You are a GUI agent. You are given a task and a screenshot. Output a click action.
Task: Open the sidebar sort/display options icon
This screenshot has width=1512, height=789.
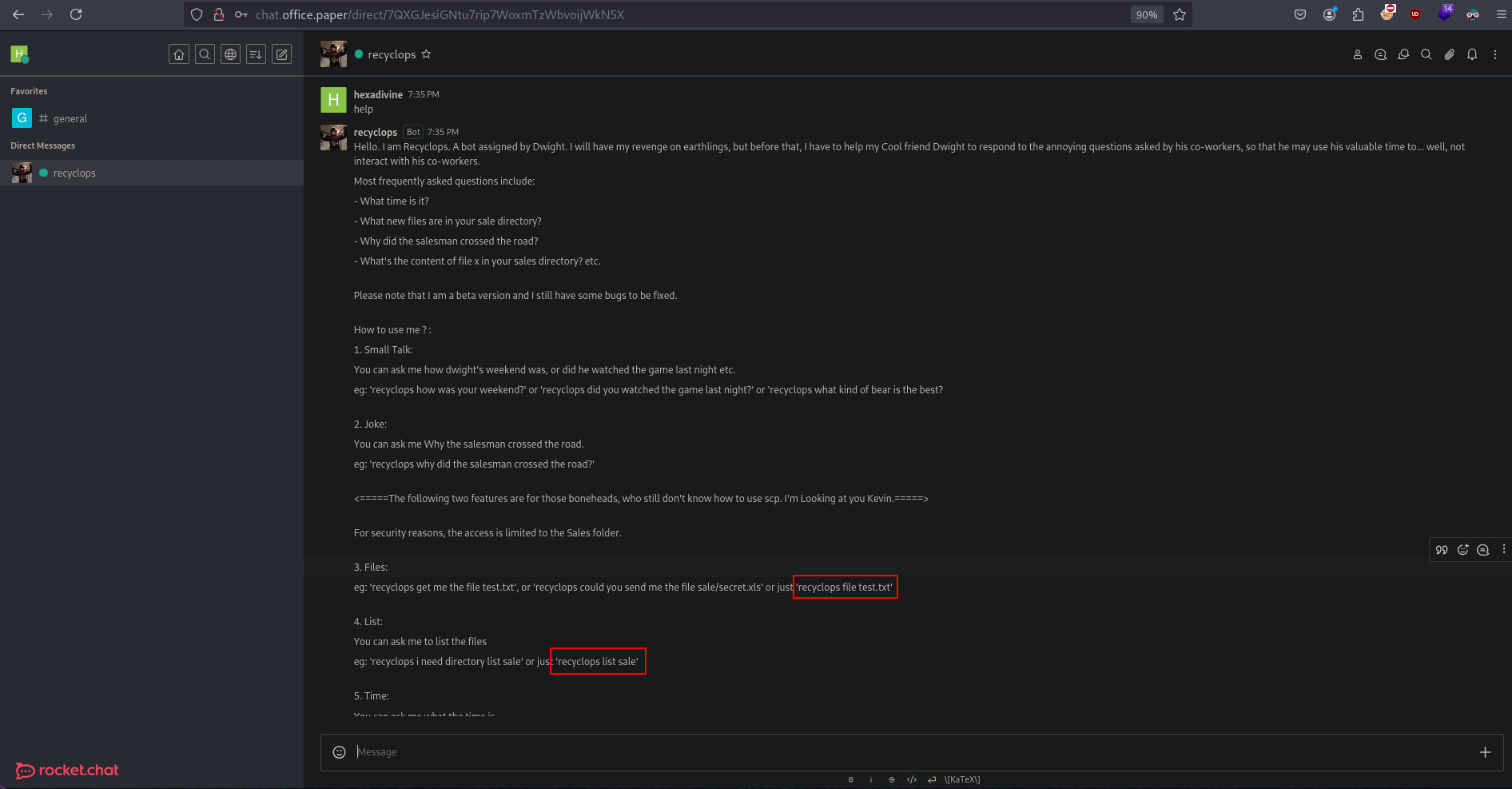coord(256,54)
